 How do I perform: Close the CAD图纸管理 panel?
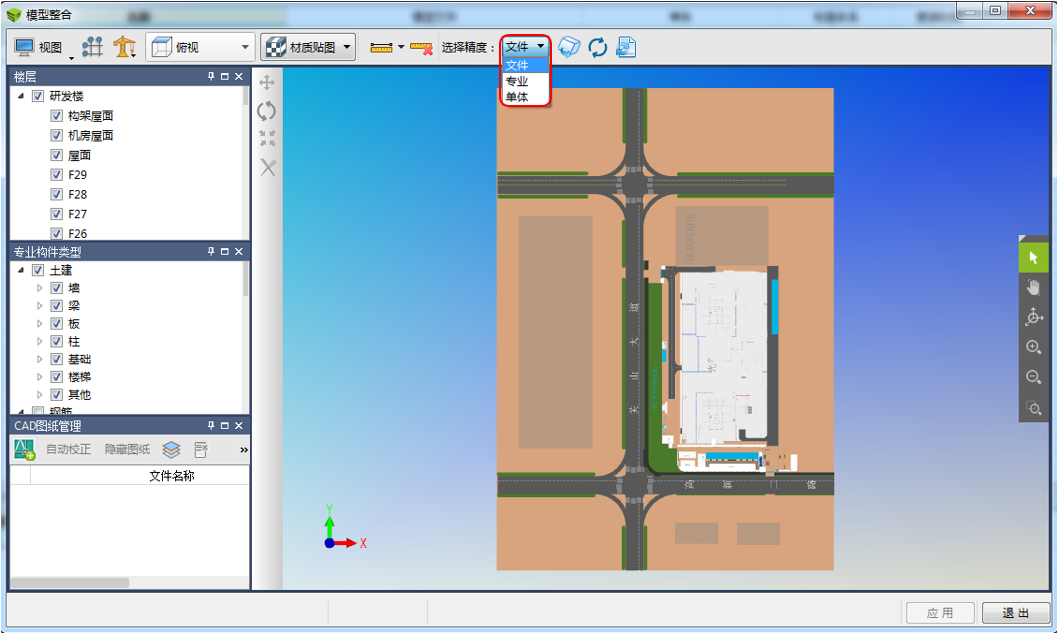239,425
